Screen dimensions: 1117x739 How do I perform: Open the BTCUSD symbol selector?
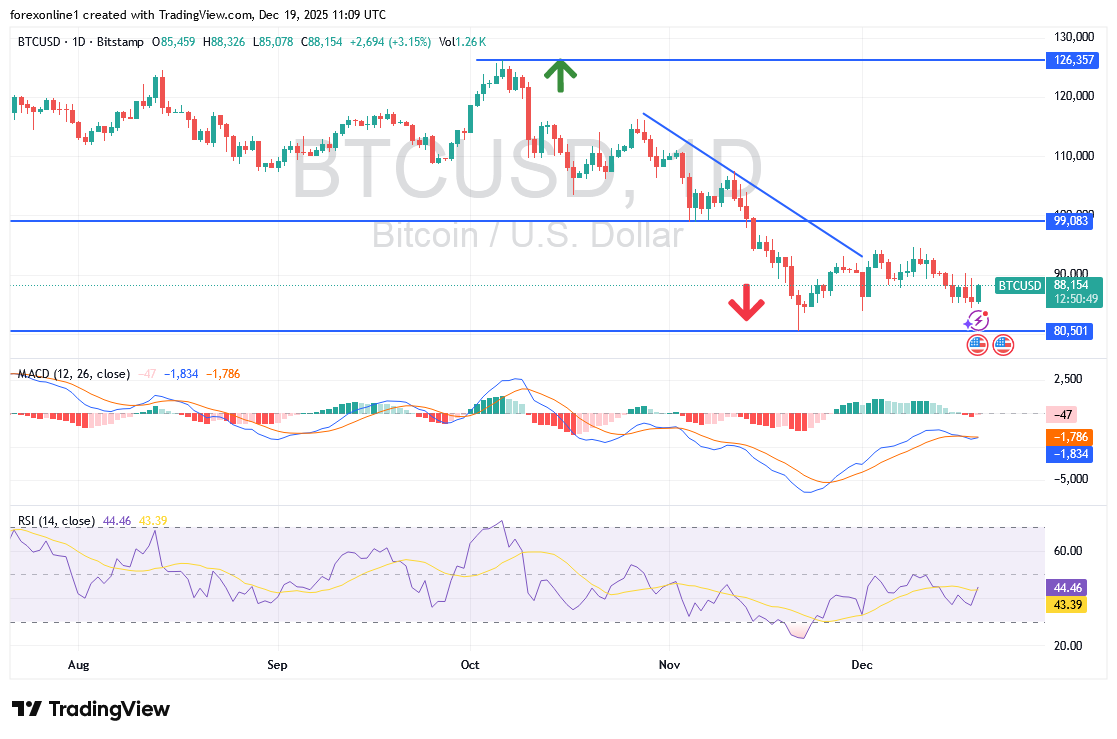[38, 43]
